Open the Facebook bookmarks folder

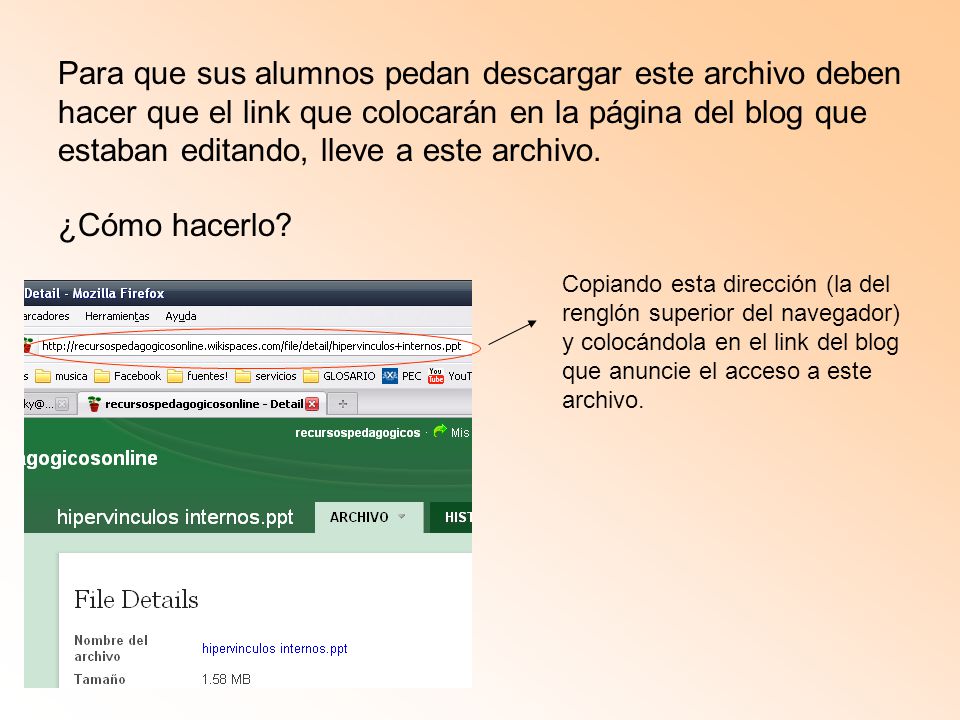tap(128, 376)
